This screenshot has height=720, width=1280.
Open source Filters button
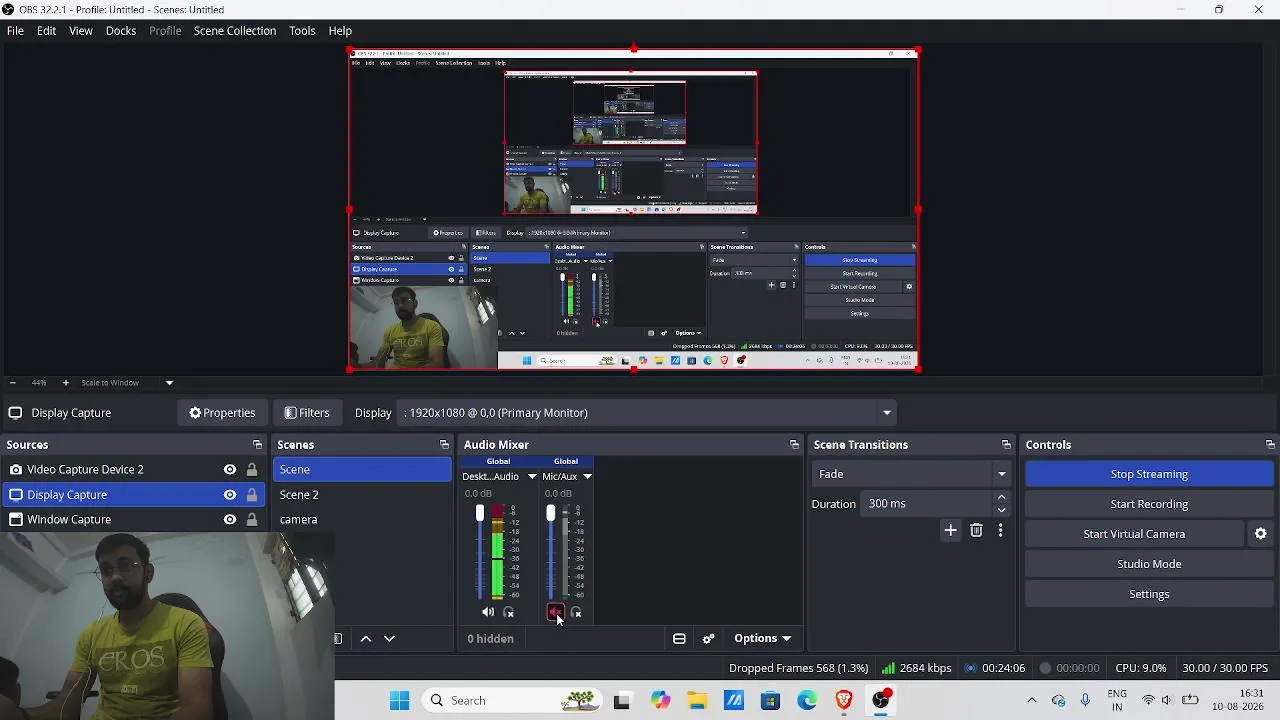point(306,413)
